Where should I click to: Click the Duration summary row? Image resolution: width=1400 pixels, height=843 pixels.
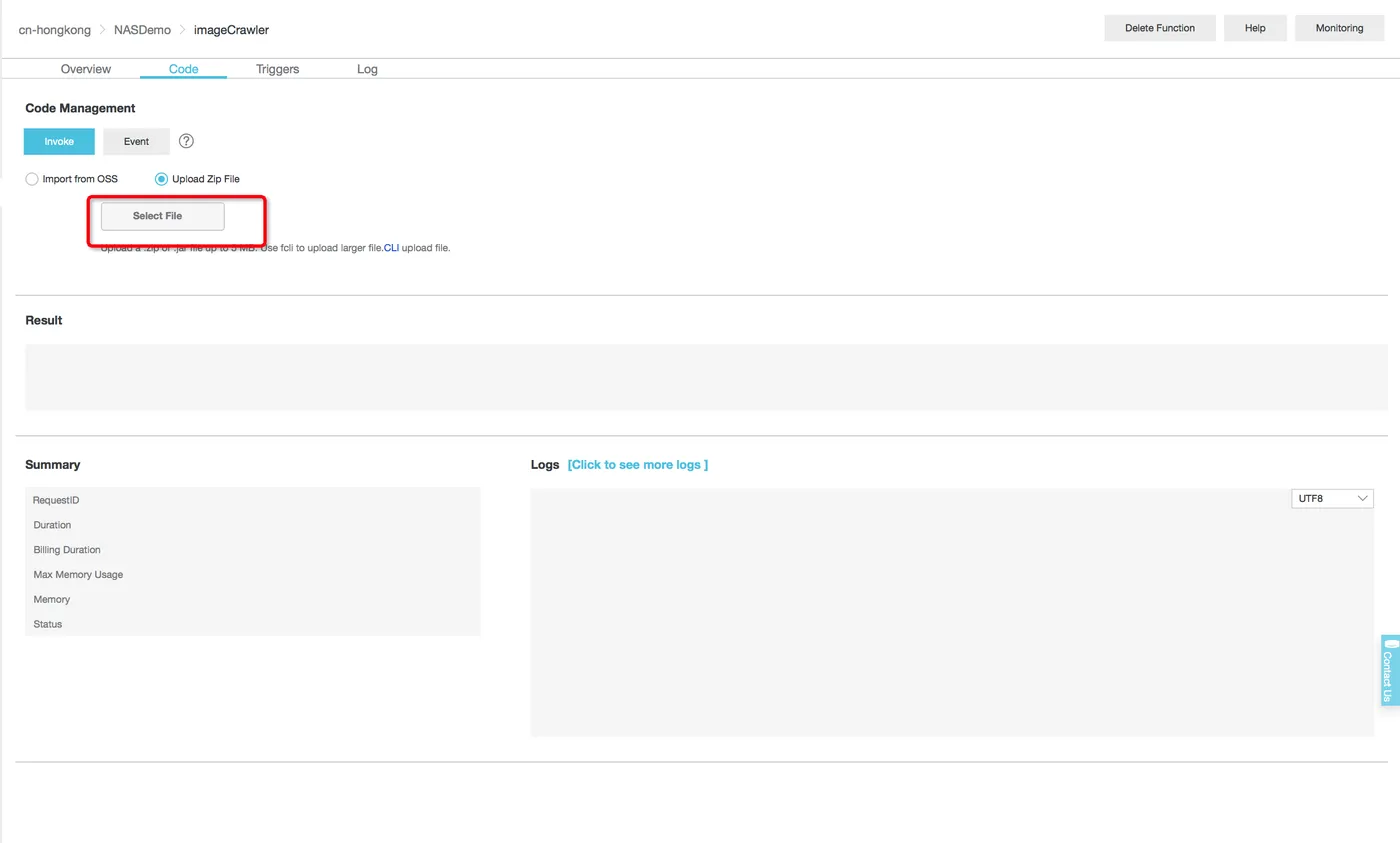(252, 525)
